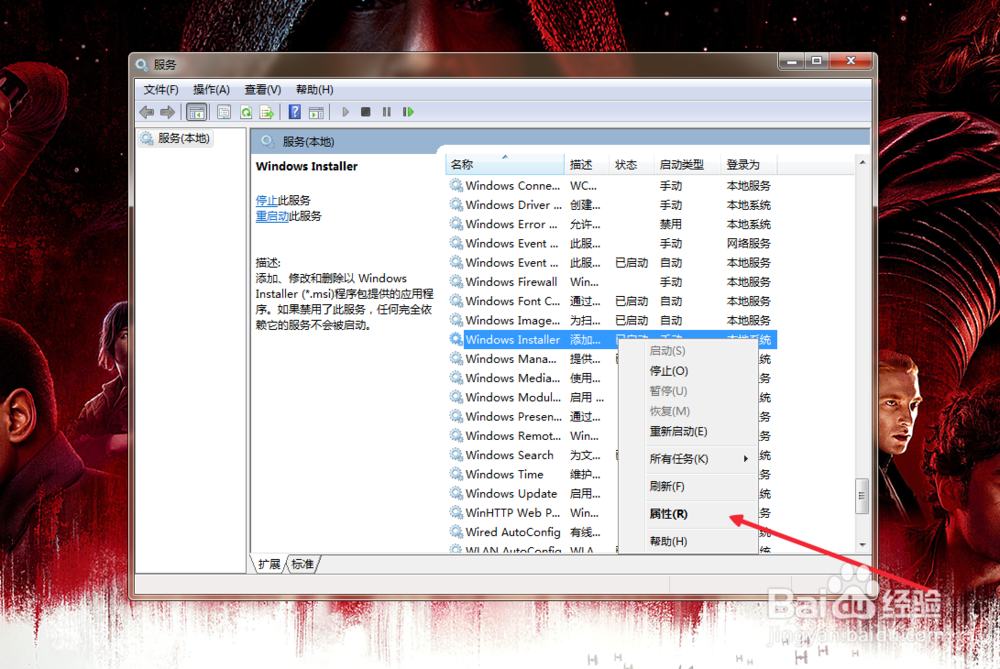The image size is (1000, 669).
Task: Sort by the 启动类型 column header
Action: point(687,165)
